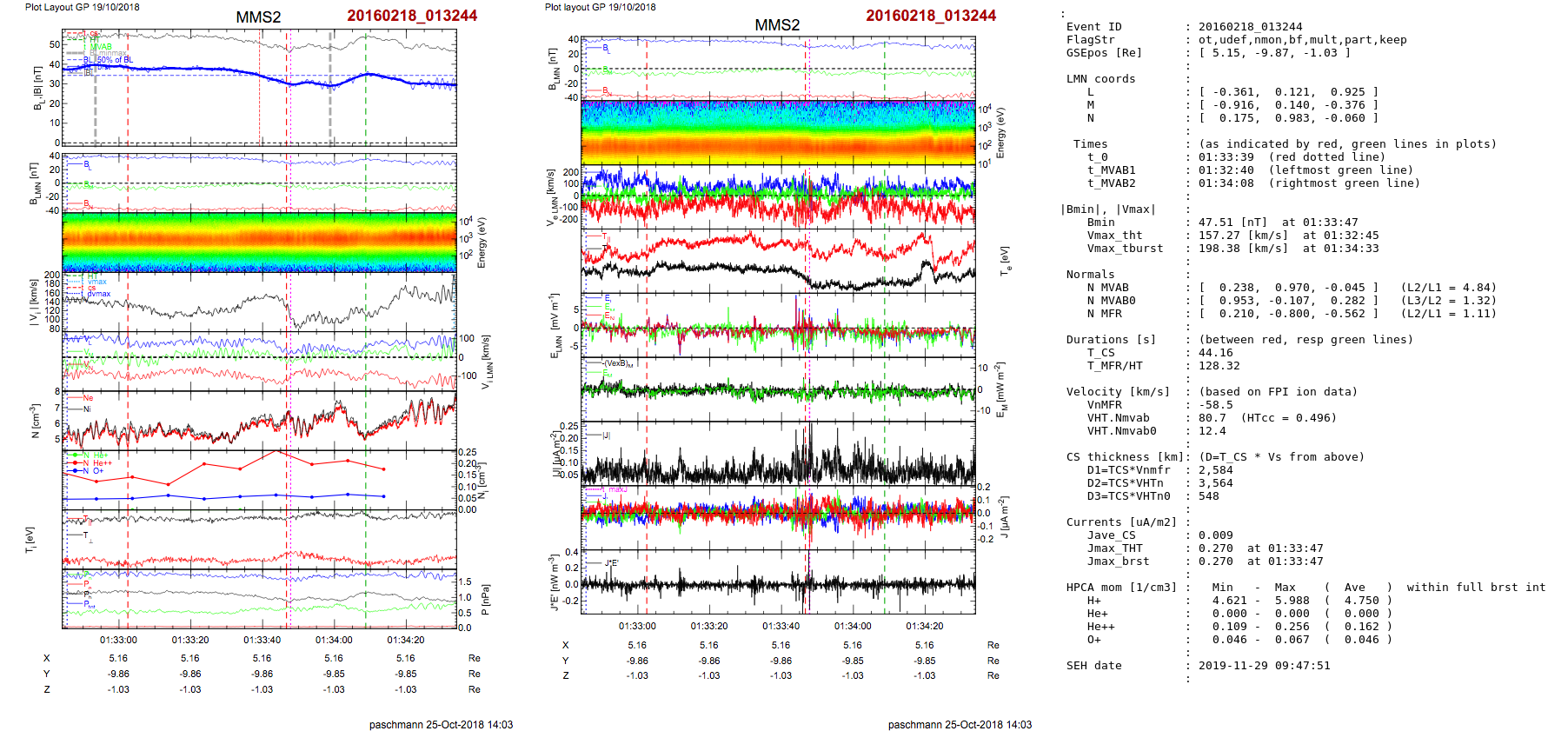The height and width of the screenshot is (731, 1568).
Task: Click the Event ID label in the text panel
Action: click(x=1093, y=27)
